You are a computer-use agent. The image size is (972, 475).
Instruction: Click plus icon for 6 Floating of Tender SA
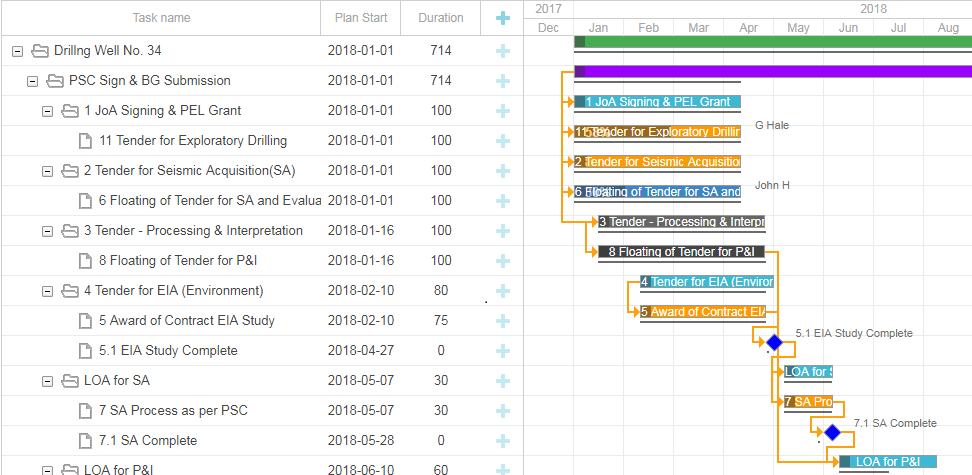coord(503,201)
